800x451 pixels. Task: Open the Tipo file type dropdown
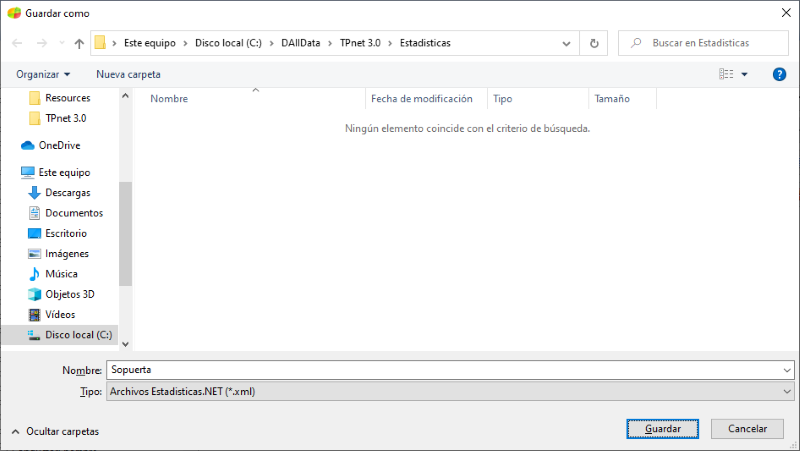450,391
